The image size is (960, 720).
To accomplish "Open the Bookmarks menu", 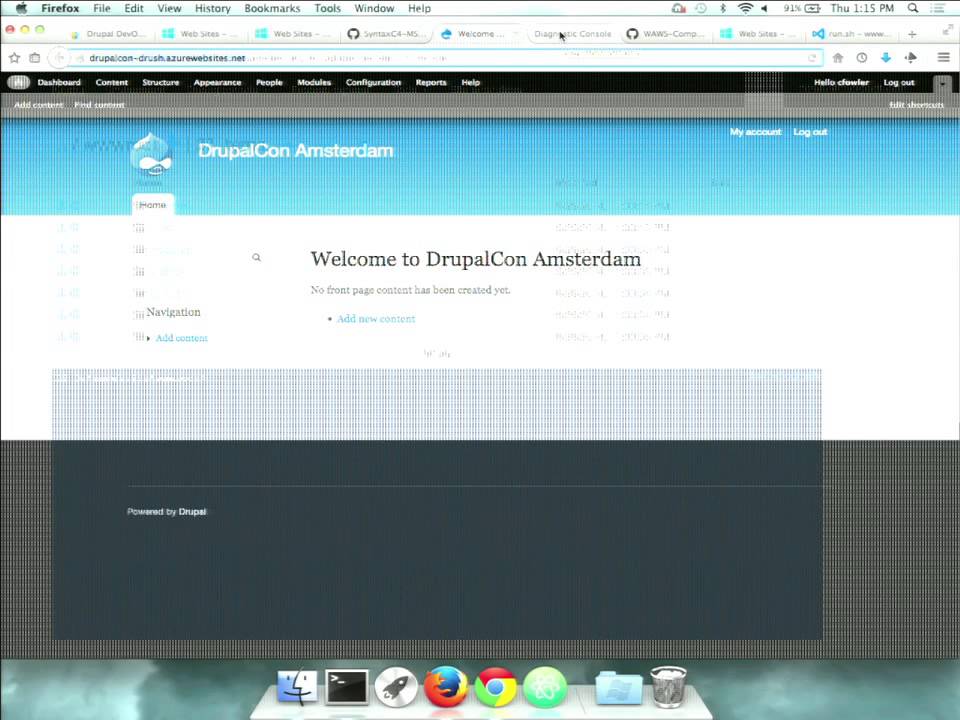I will [272, 9].
